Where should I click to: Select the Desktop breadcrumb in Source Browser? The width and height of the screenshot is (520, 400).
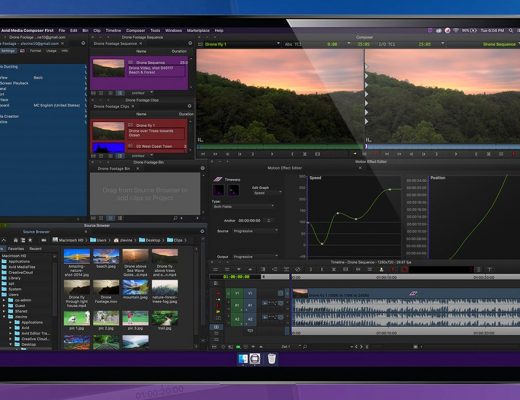click(150, 240)
